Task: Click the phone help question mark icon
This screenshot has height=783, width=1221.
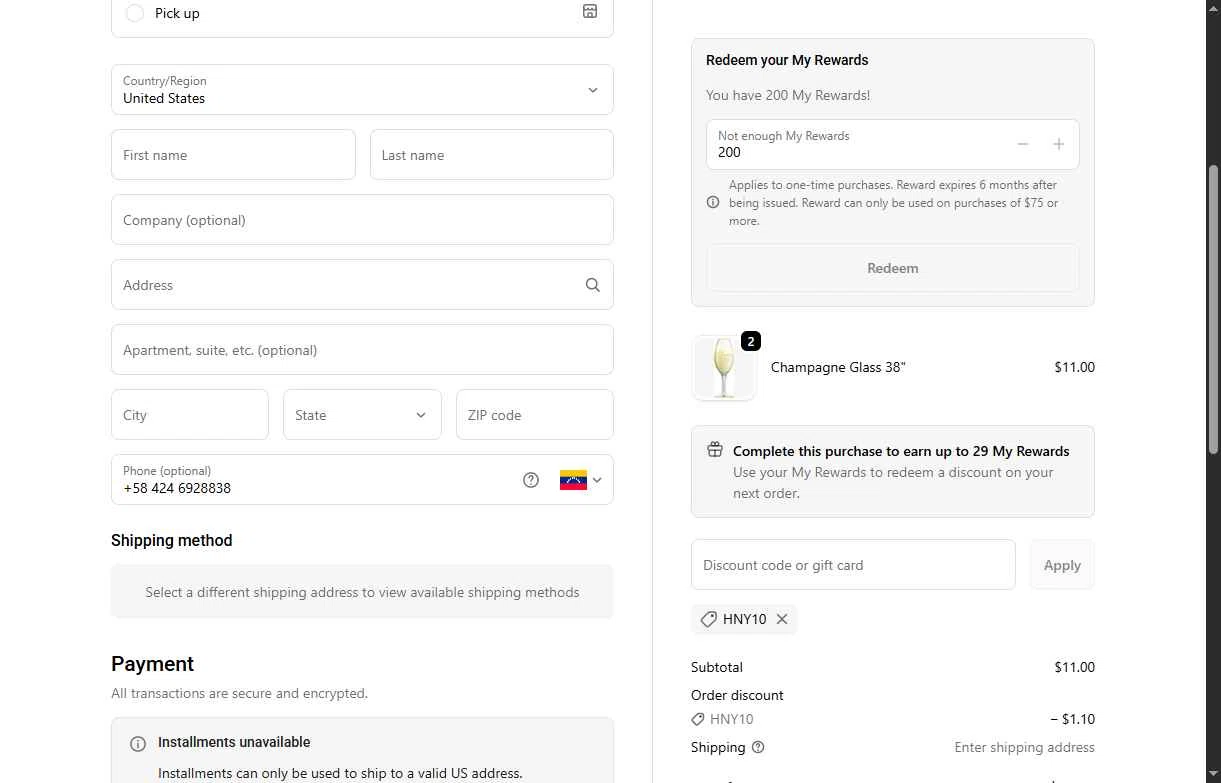Action: (x=531, y=480)
